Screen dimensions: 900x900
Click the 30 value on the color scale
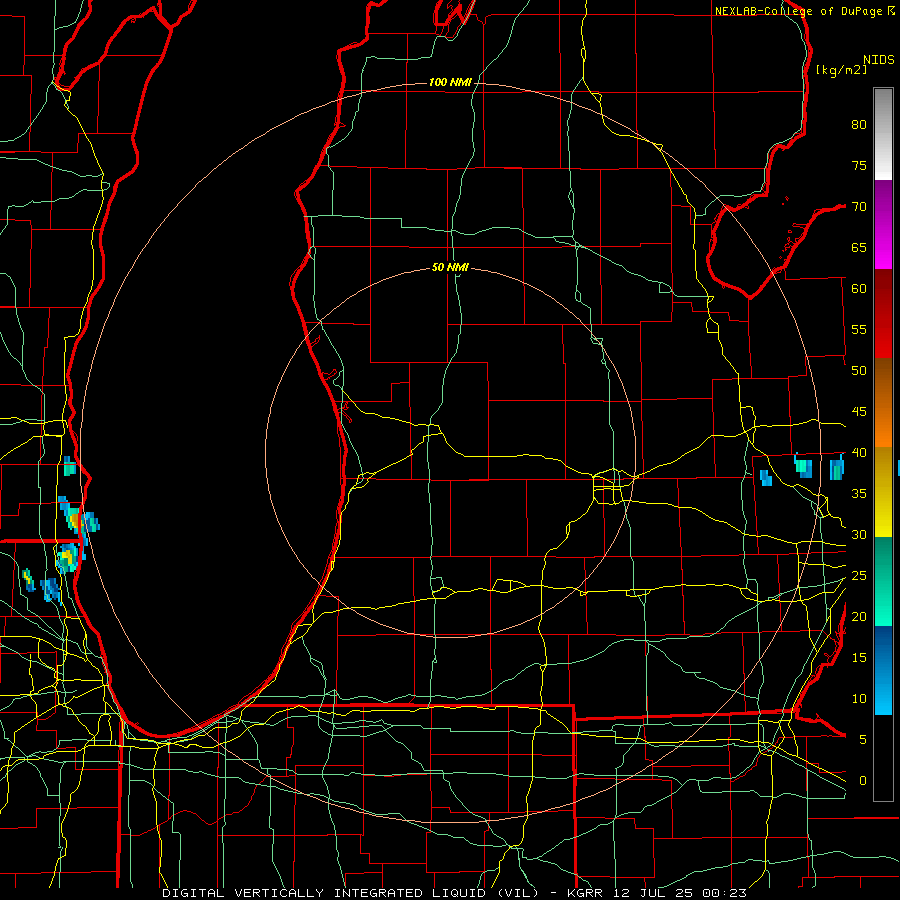pos(859,534)
